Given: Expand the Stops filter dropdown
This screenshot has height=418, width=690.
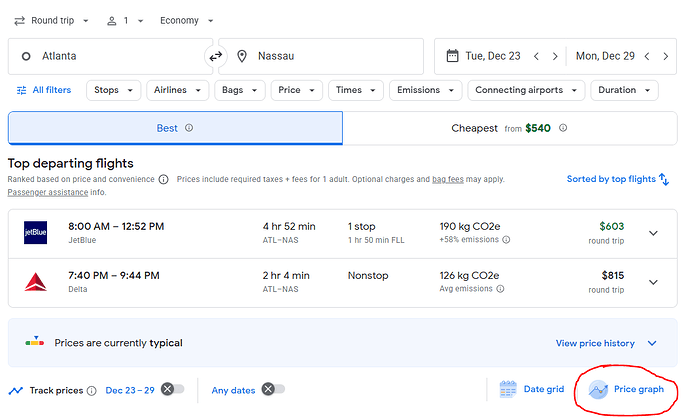Looking at the screenshot, I should 112,90.
